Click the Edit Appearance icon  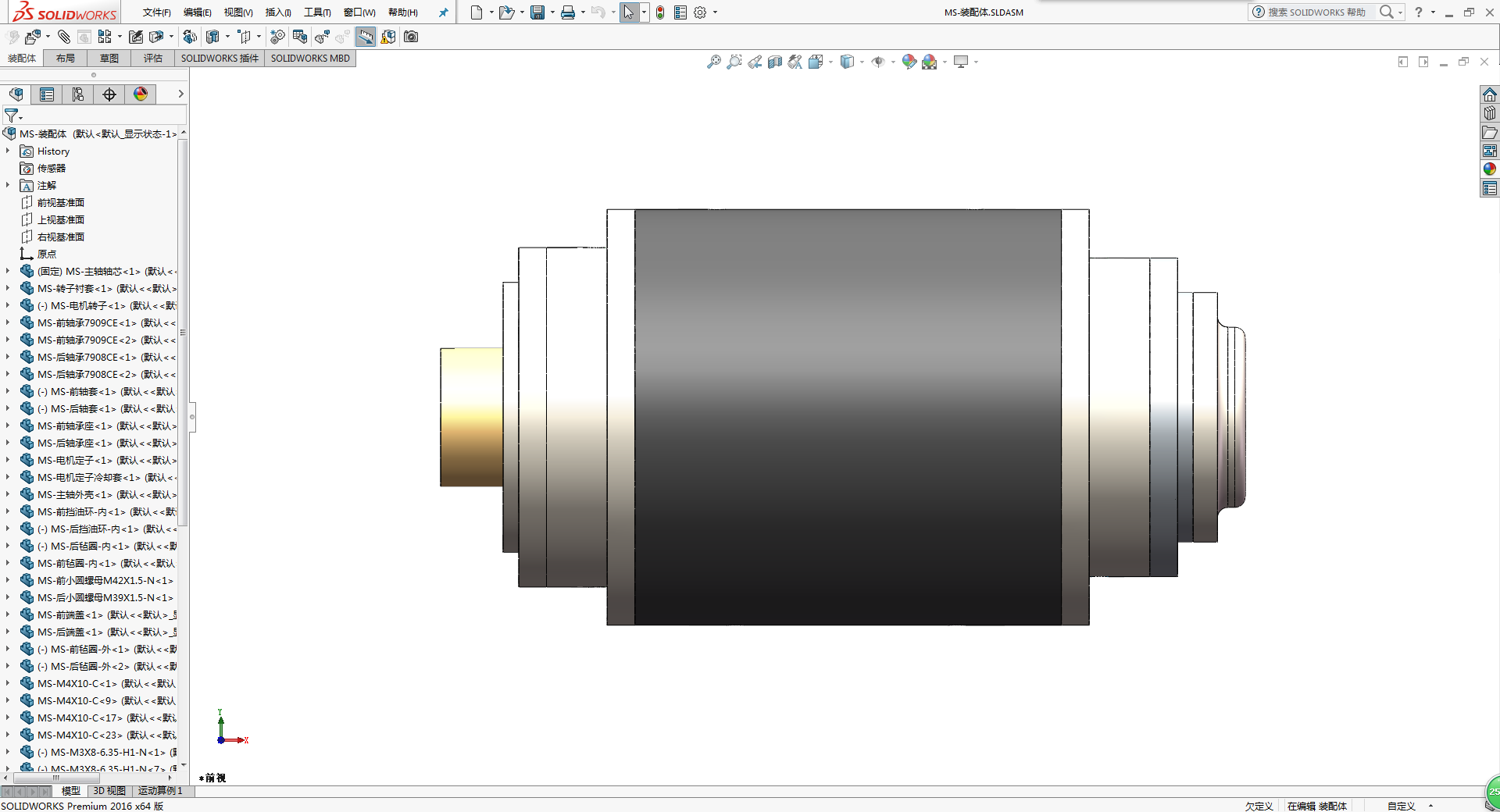pyautogui.click(x=909, y=62)
